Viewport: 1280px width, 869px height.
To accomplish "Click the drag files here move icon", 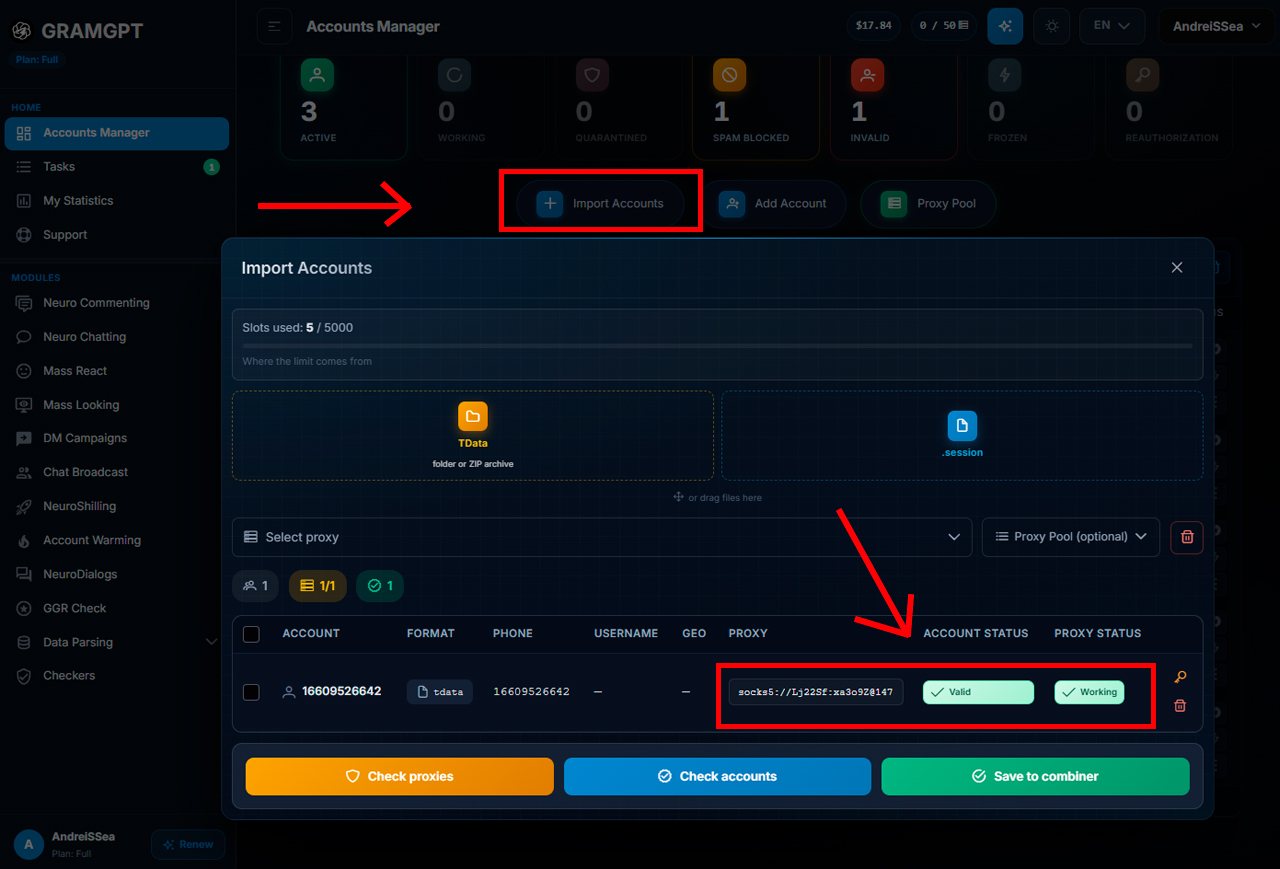I will pyautogui.click(x=678, y=497).
